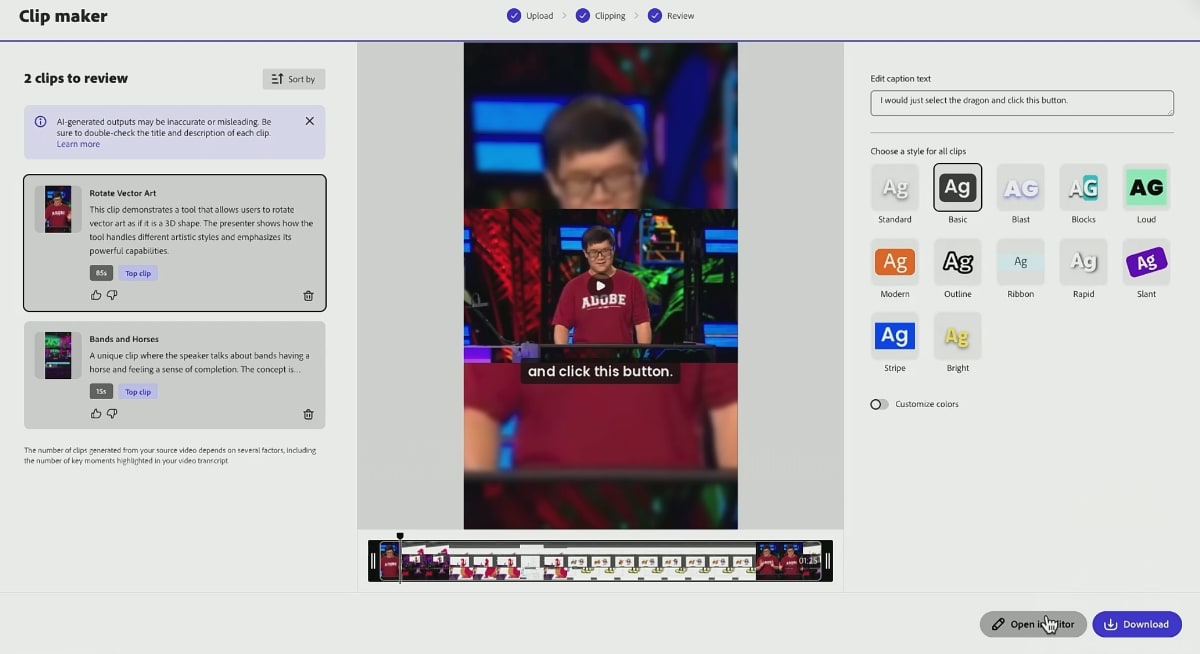
Task: Choose the Stripe caption style
Action: [x=895, y=336]
